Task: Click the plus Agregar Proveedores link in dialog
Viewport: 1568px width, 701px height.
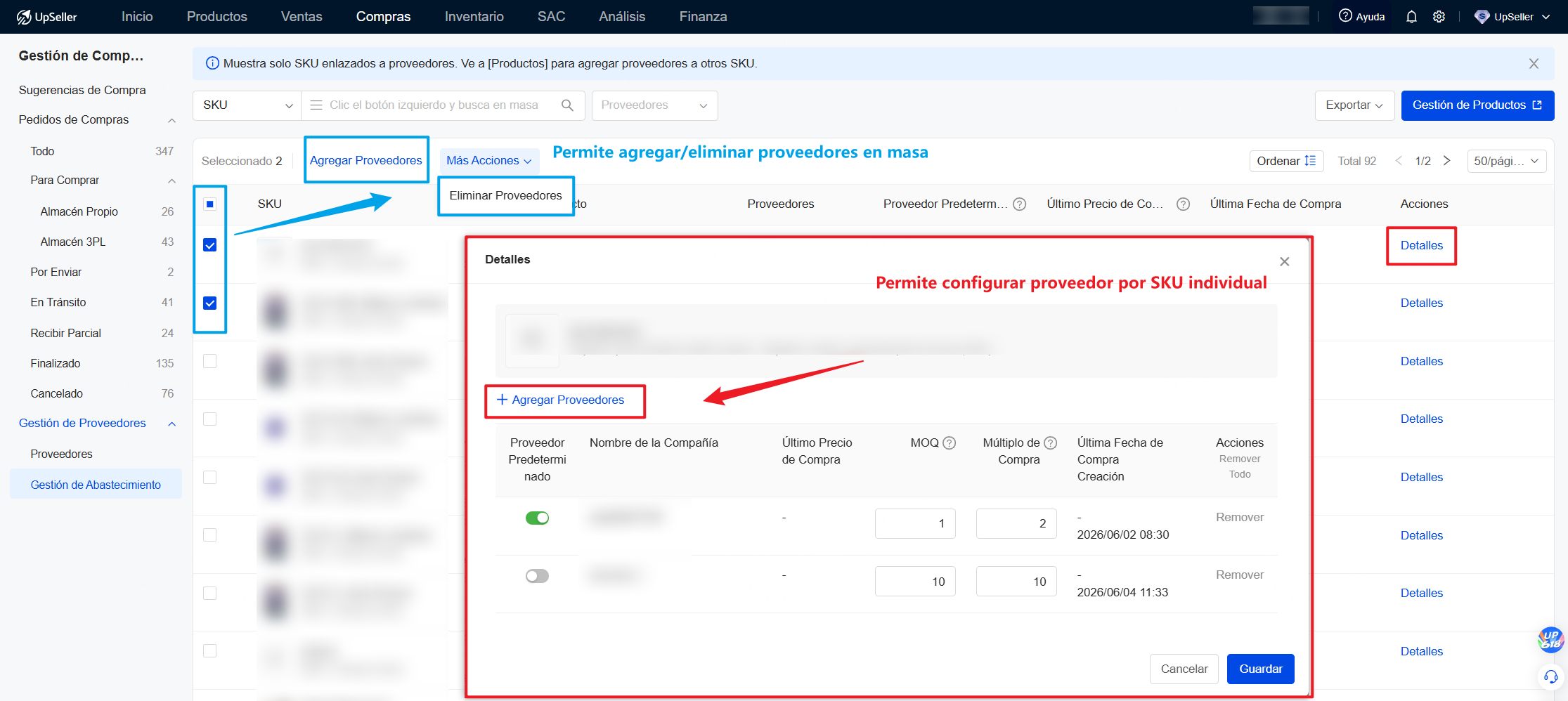Action: click(561, 400)
